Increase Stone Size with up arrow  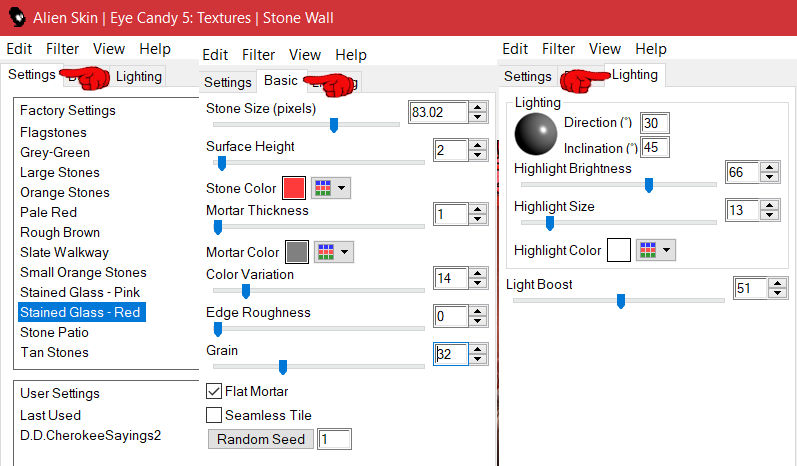tap(477, 107)
